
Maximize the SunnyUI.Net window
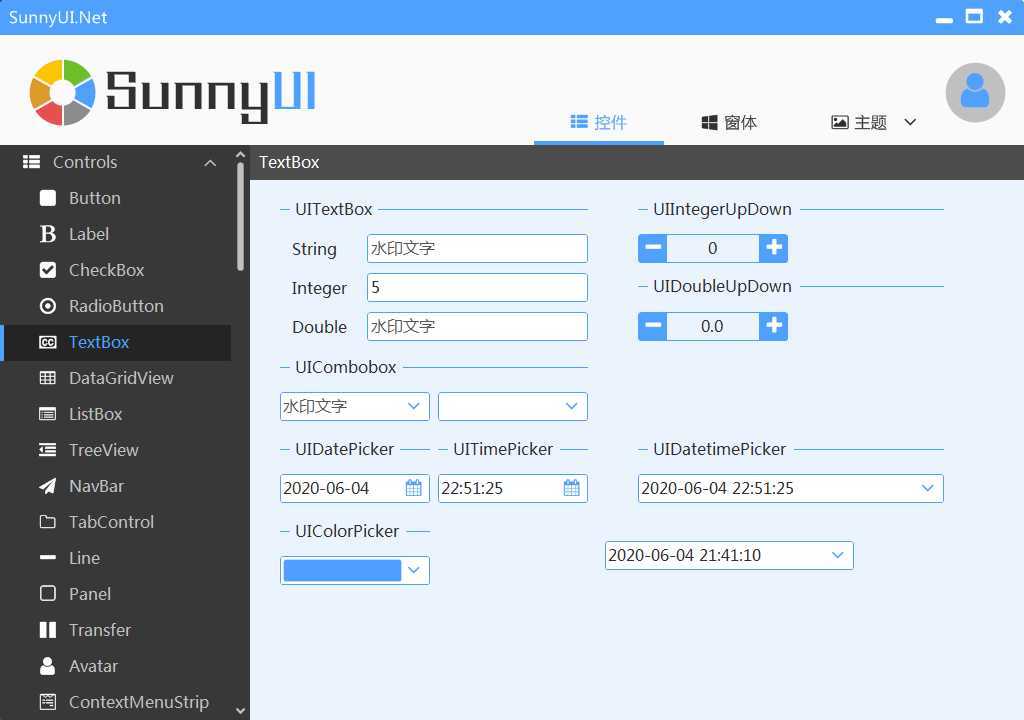tap(974, 16)
